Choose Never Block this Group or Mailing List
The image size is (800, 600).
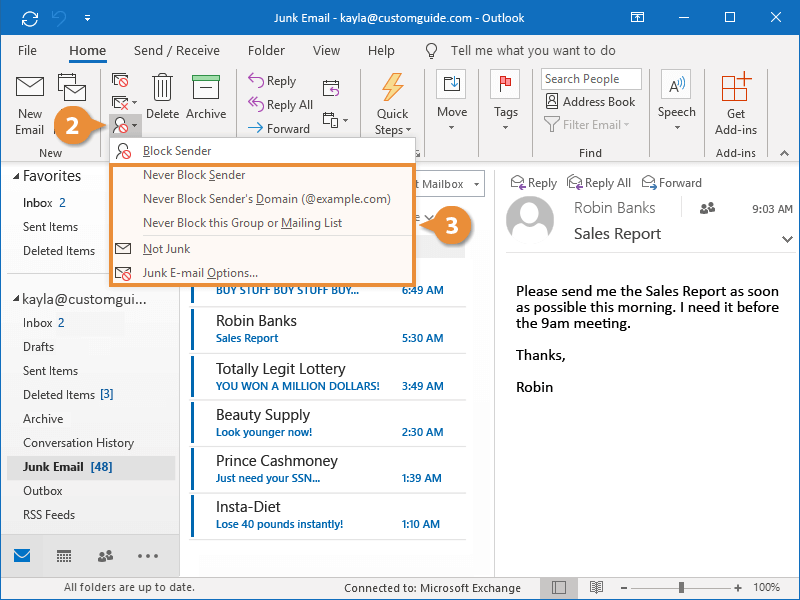click(x=262, y=223)
